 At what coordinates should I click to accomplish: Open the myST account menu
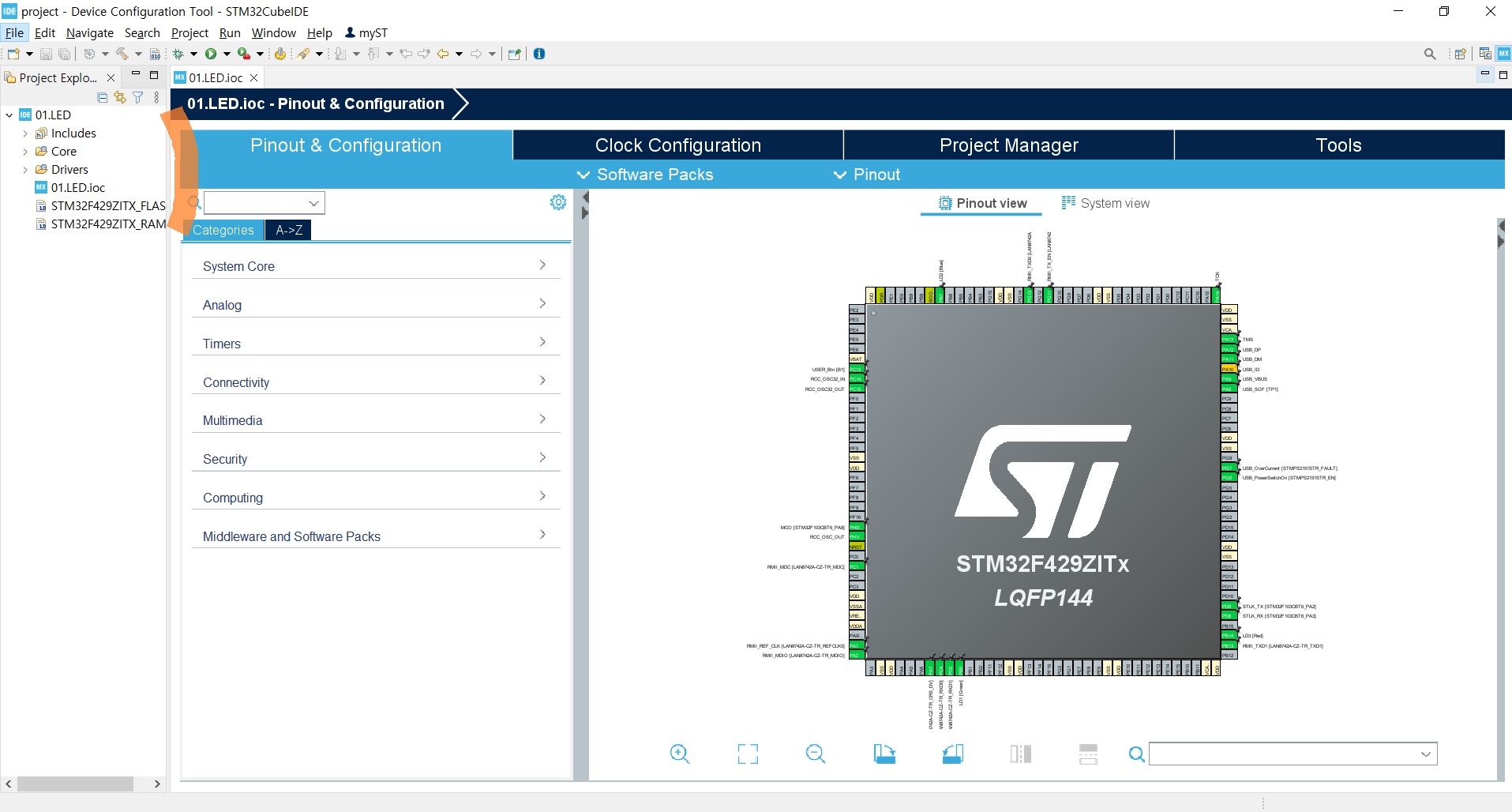366,32
